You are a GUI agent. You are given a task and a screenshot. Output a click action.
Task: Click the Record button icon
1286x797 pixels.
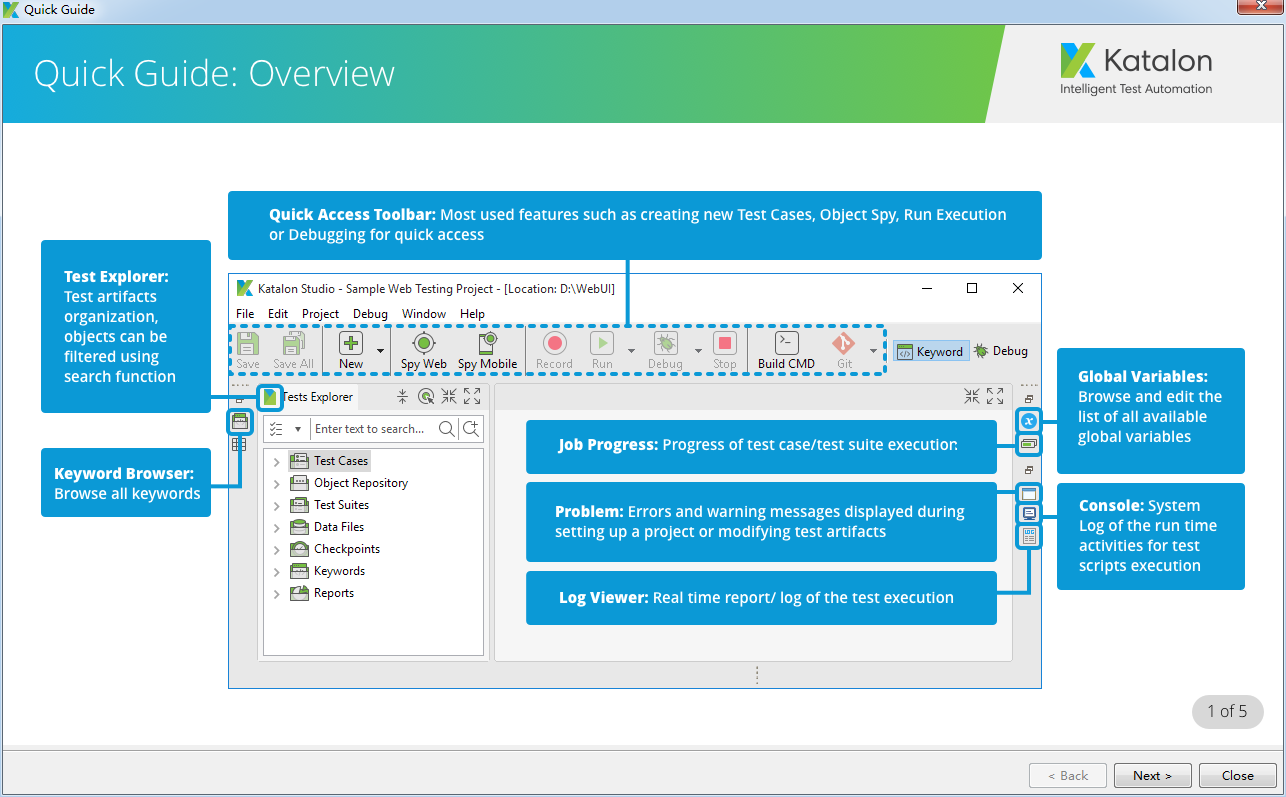tap(554, 344)
